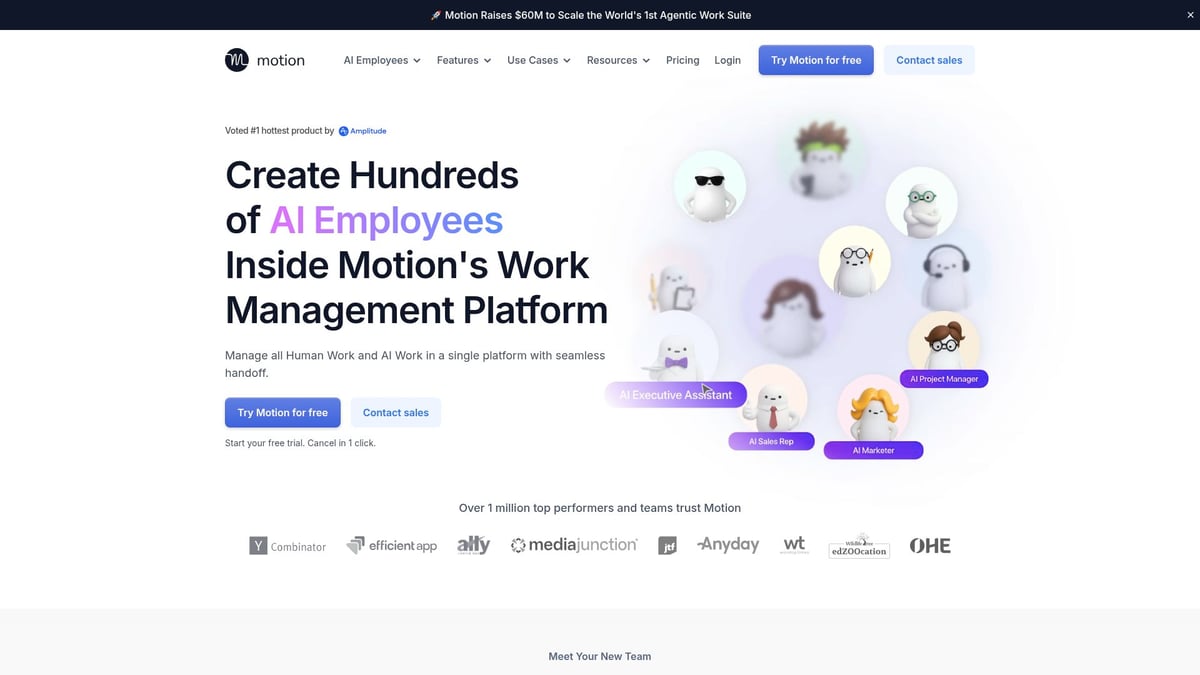Select the AI Marketer label
Viewport: 1200px width, 675px height.
point(873,450)
